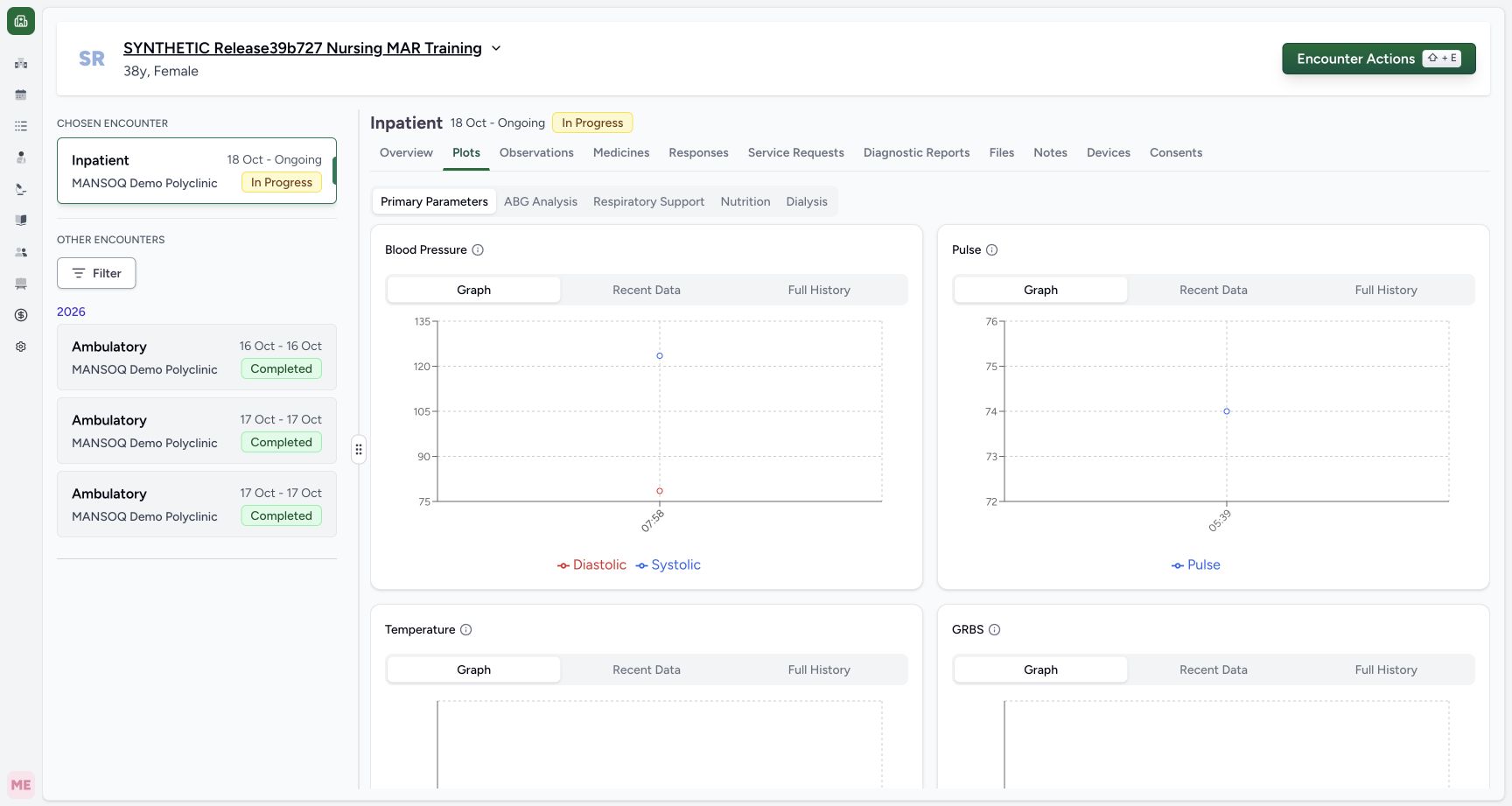Open the dollar billing icon in sidebar
This screenshot has width=1512, height=806.
pyautogui.click(x=21, y=315)
